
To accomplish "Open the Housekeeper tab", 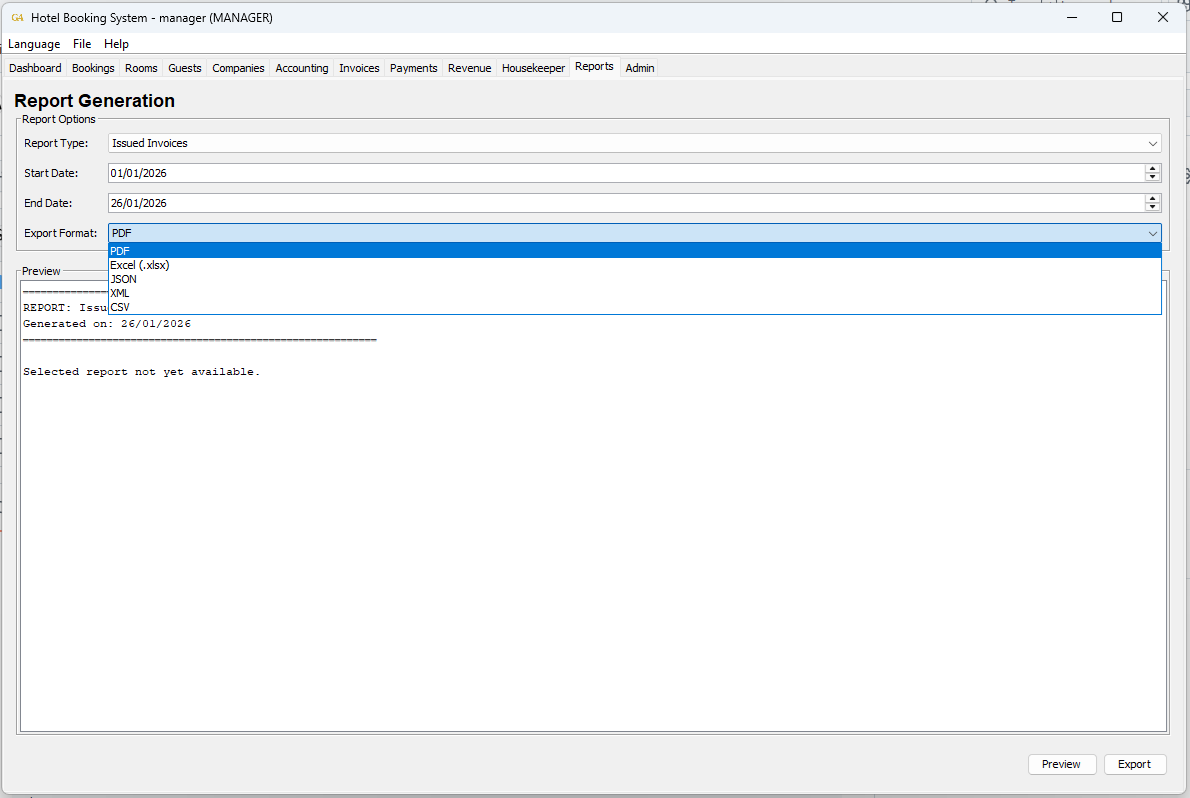I will pyautogui.click(x=533, y=68).
